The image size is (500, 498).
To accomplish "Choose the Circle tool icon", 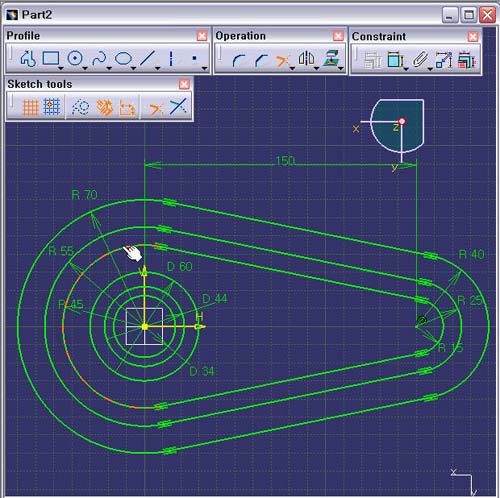I will coord(75,58).
